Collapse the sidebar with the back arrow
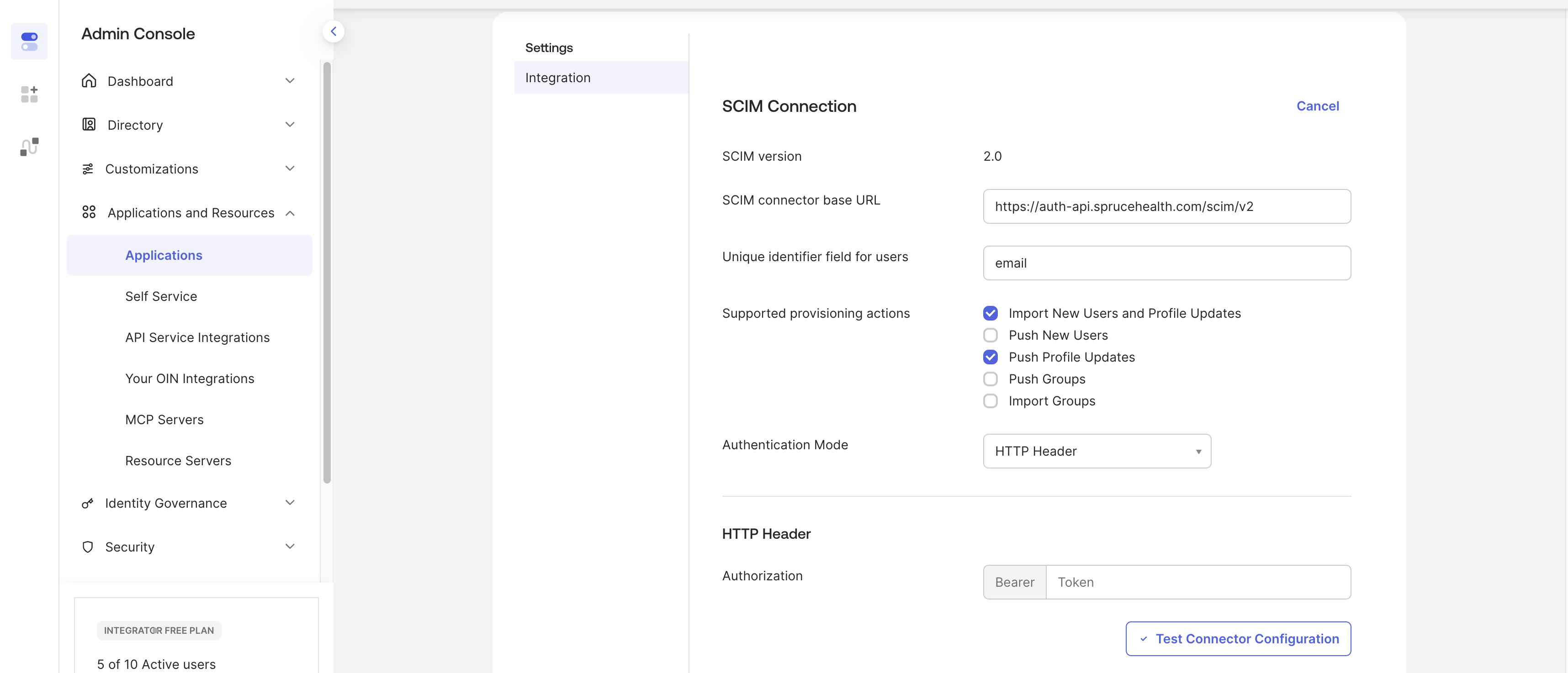This screenshot has height=673, width=1568. (334, 32)
